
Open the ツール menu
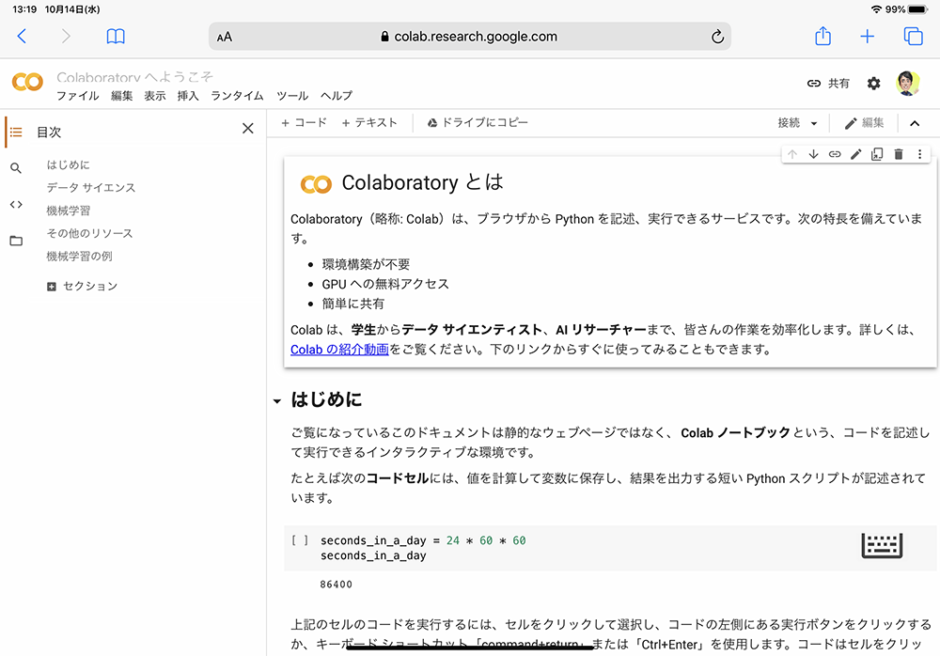pyautogui.click(x=291, y=96)
